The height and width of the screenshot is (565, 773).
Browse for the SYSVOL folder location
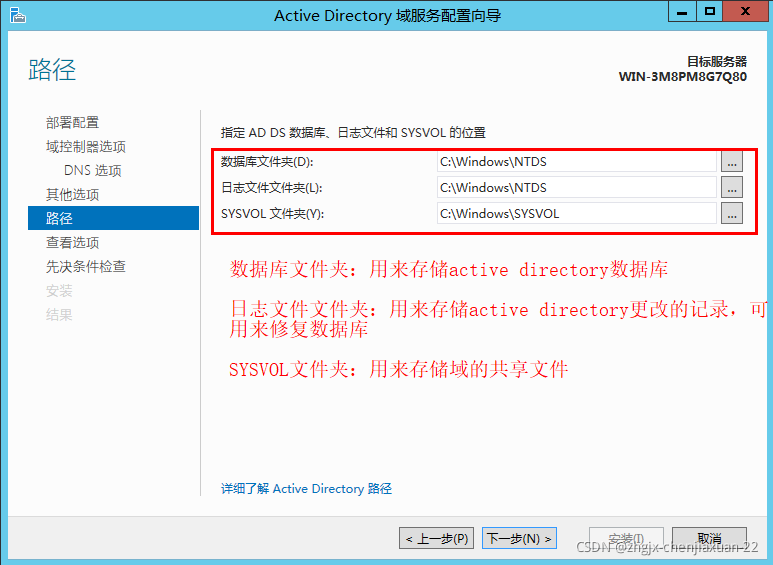tap(732, 213)
